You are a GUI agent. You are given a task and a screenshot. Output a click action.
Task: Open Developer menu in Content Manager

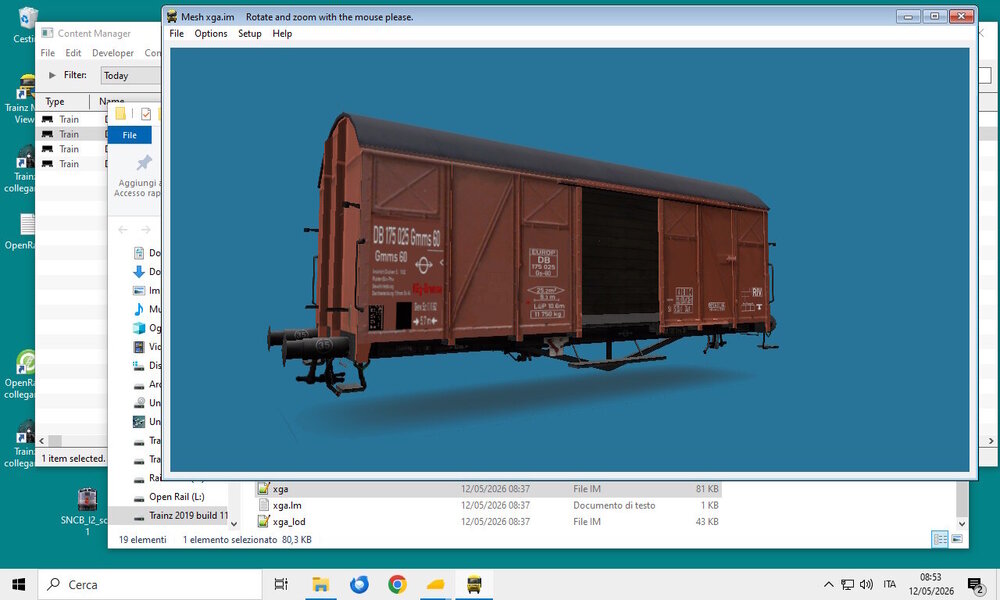coord(113,53)
